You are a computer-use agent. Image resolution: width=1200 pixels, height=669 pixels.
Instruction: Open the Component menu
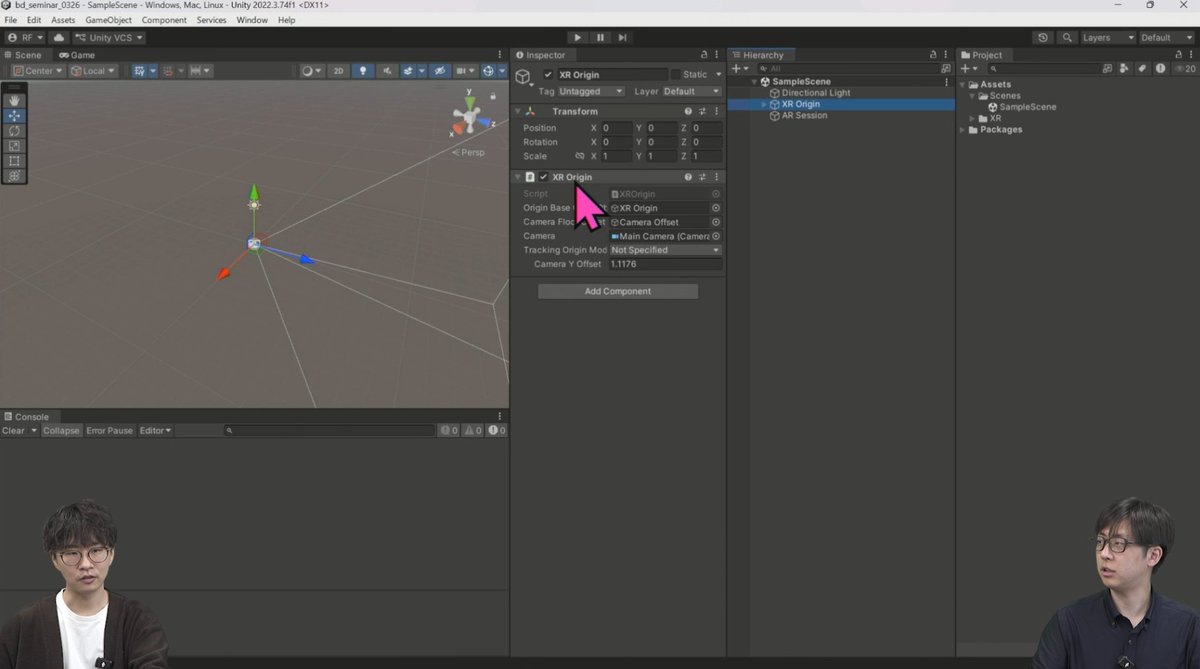point(164,20)
